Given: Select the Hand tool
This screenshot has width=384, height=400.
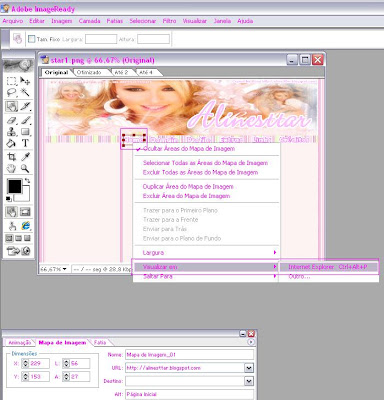Looking at the screenshot, I should (x=12, y=168).
